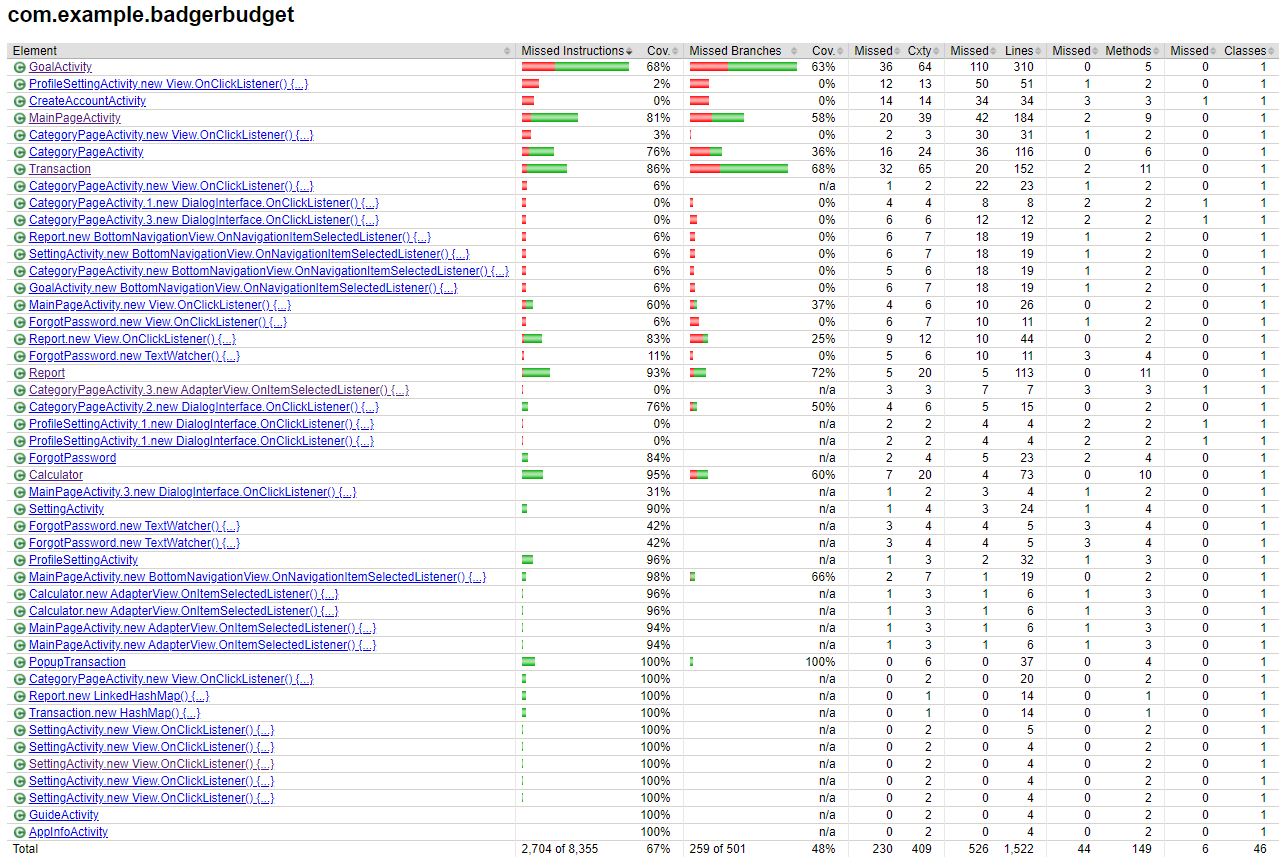
Task: Click the sort arrow on the Element column
Action: tap(506, 50)
